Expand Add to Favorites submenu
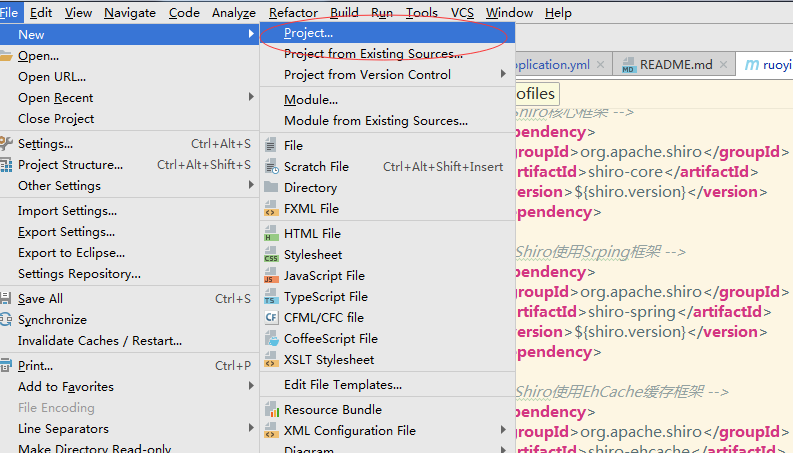The width and height of the screenshot is (793, 453). 251,386
